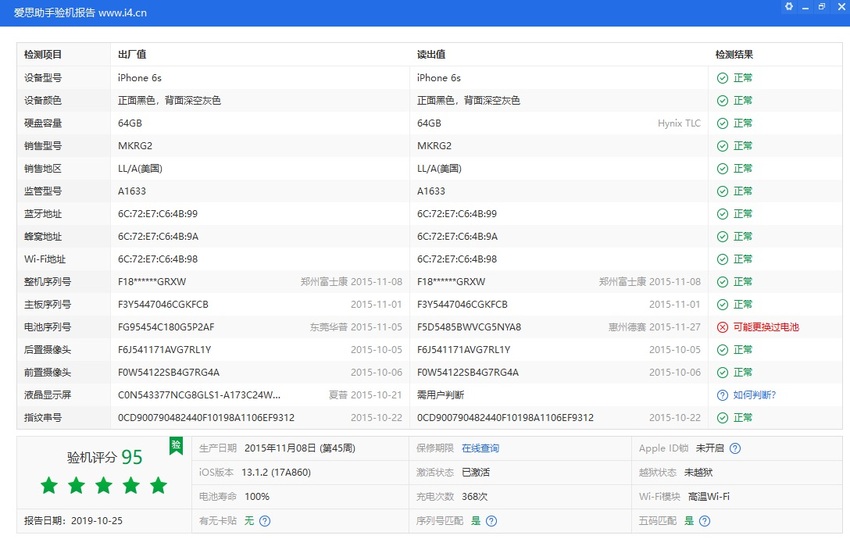Select the 未越狱 jailbreak status
The width and height of the screenshot is (850, 539).
698,473
